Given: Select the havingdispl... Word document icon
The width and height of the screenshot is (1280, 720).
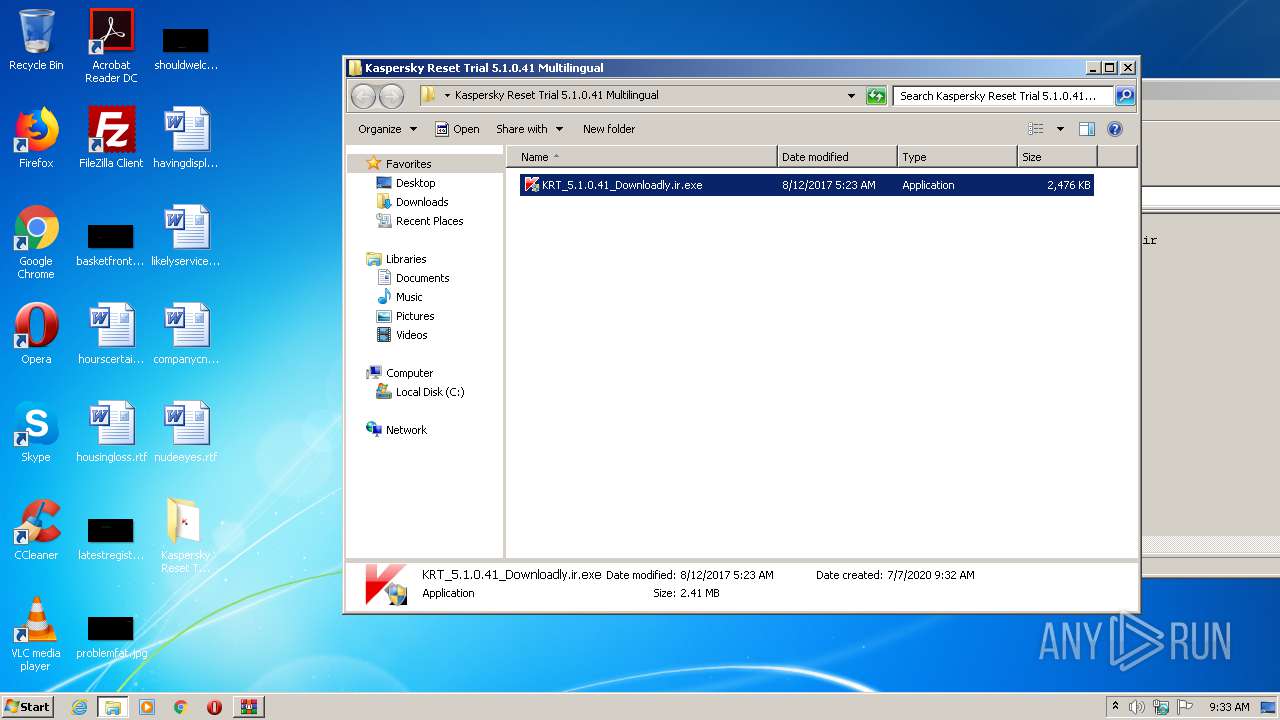Looking at the screenshot, I should point(186,138).
